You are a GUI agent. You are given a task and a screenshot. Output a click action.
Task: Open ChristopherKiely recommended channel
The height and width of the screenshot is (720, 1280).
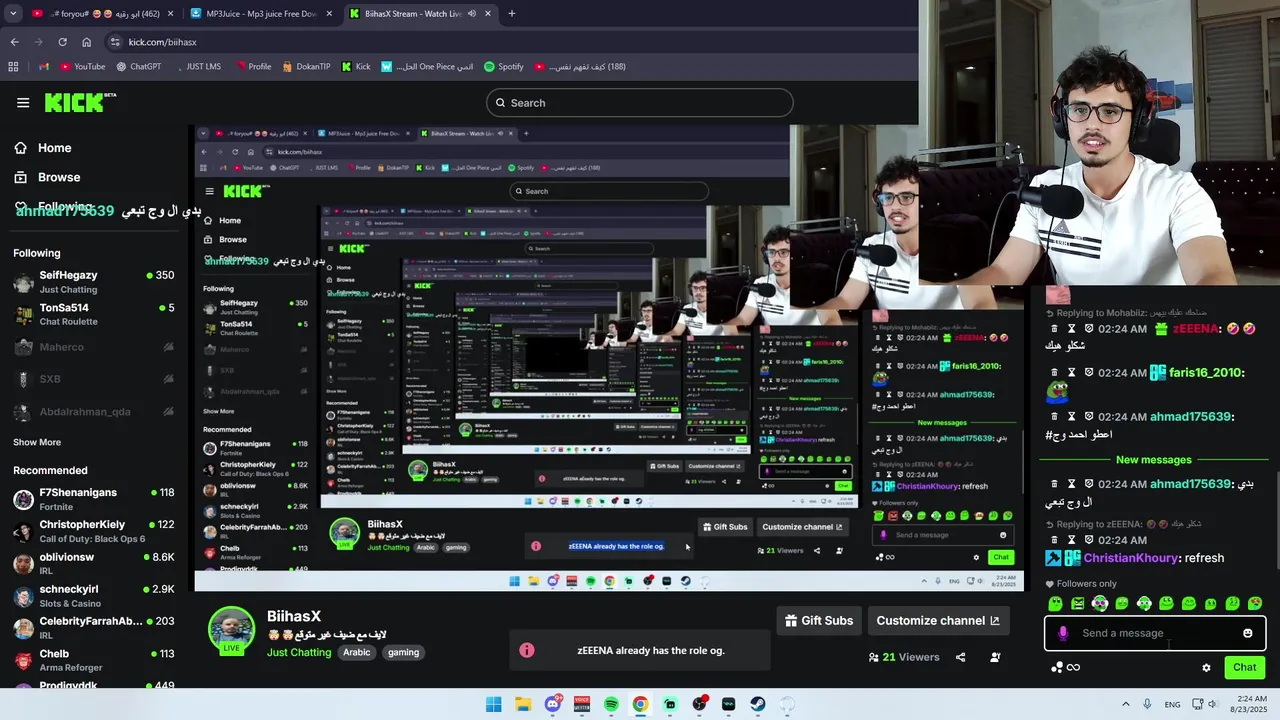point(93,531)
